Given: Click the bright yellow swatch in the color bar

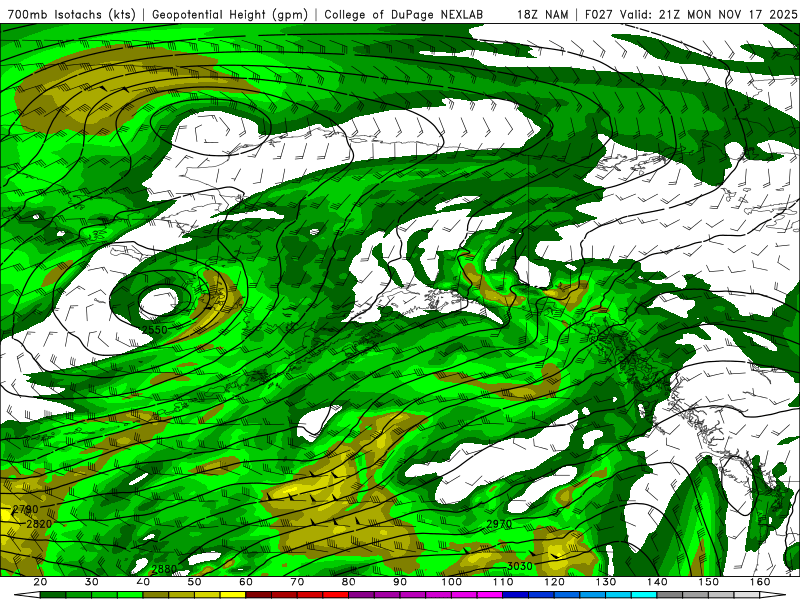Looking at the screenshot, I should point(233,595).
